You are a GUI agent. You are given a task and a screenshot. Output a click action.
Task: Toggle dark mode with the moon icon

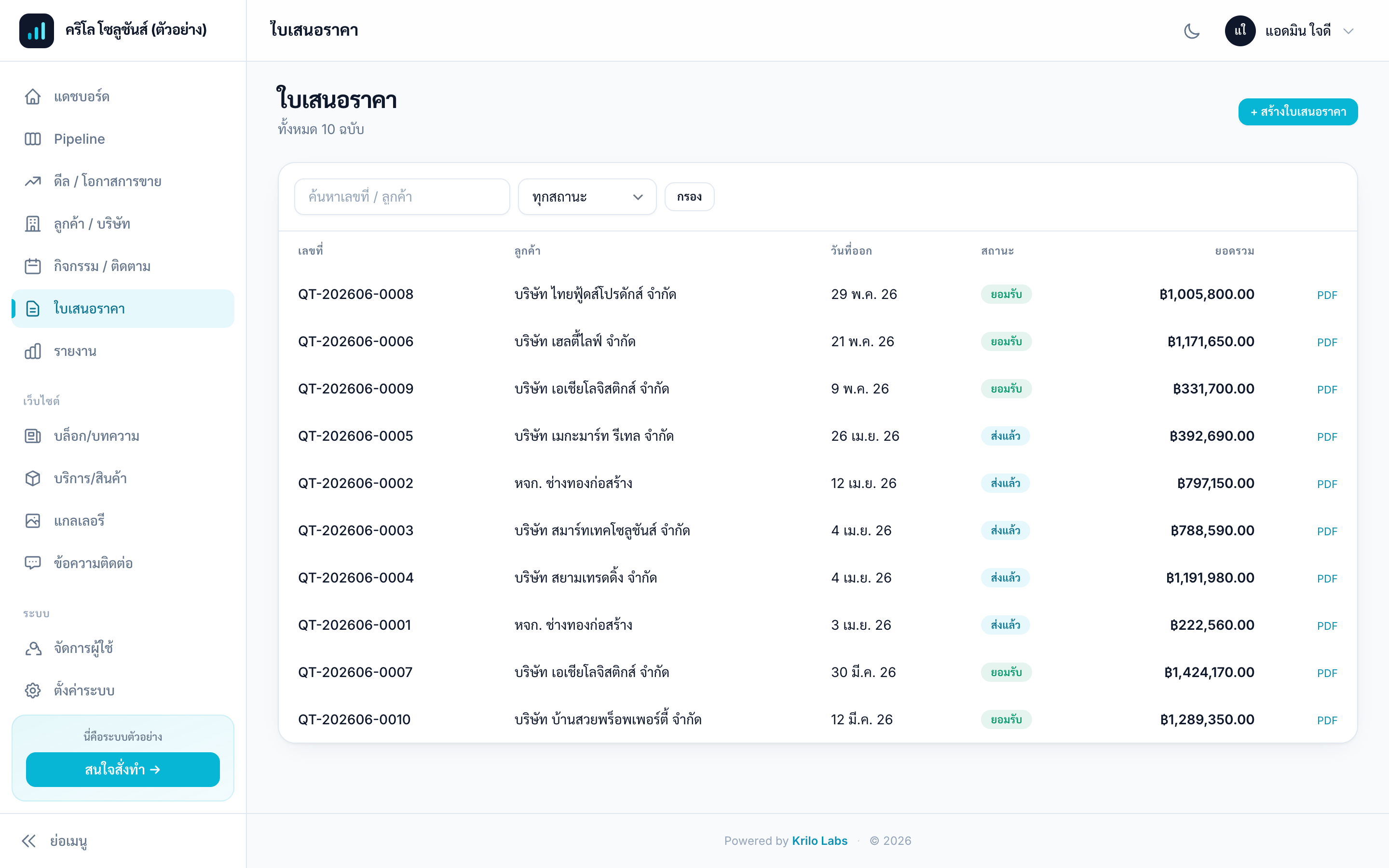pos(1192,30)
